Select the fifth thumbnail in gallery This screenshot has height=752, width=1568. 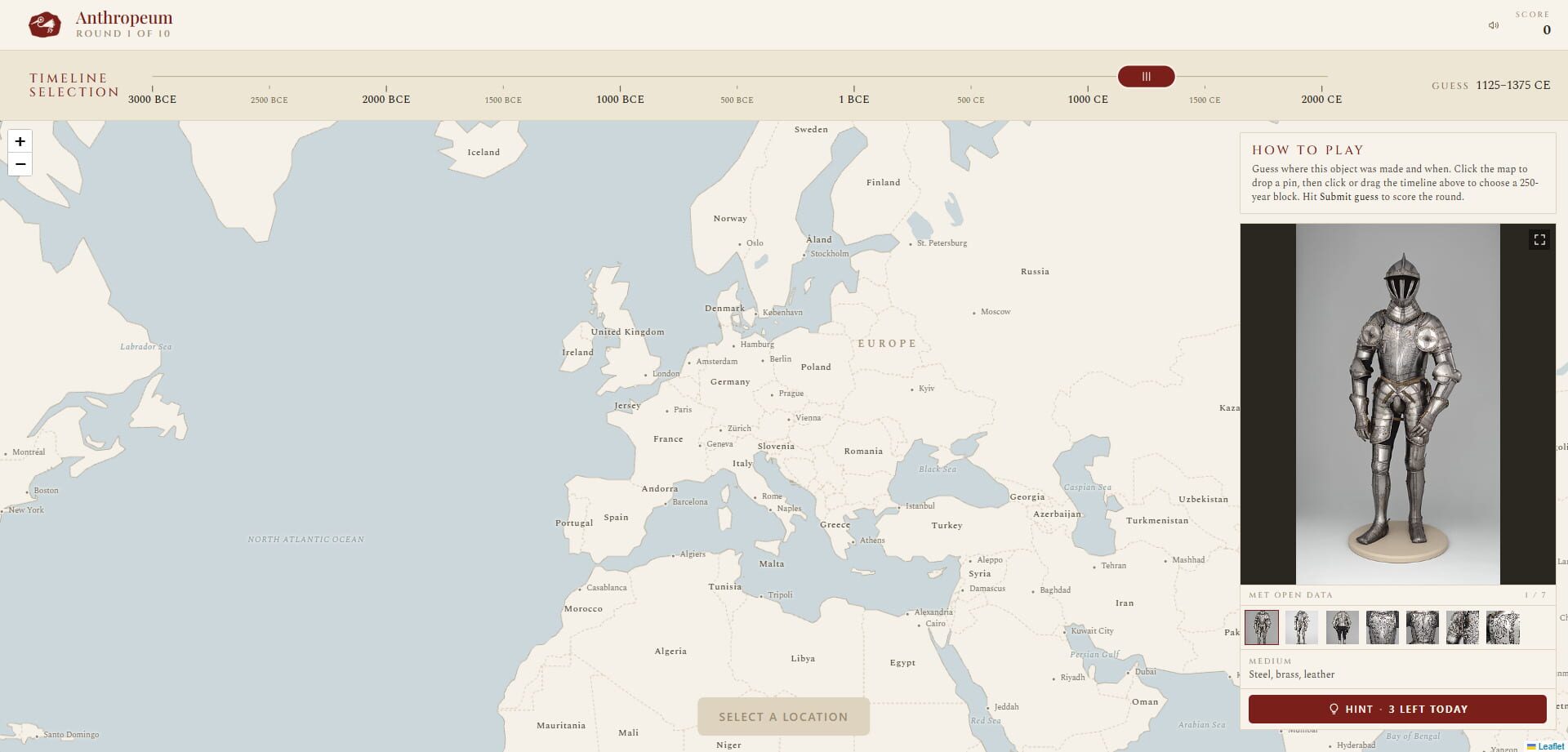tap(1423, 627)
